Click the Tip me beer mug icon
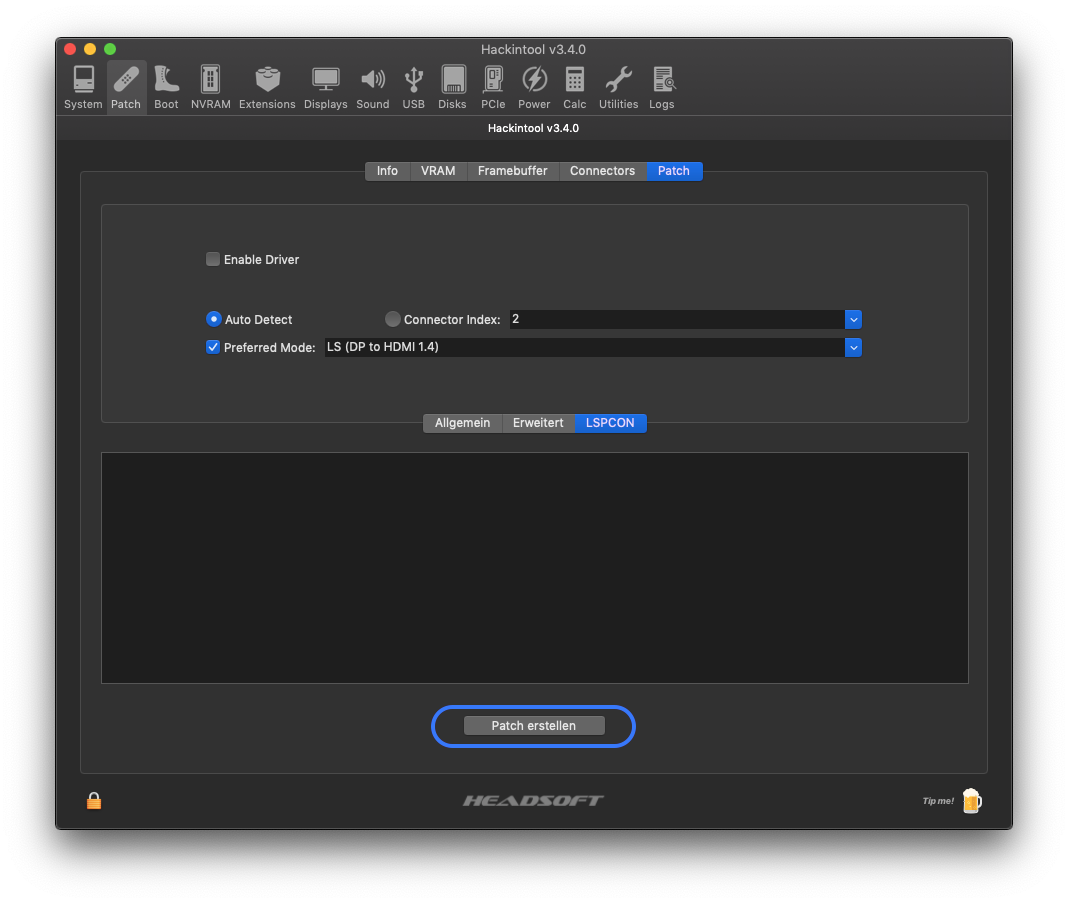 972,801
